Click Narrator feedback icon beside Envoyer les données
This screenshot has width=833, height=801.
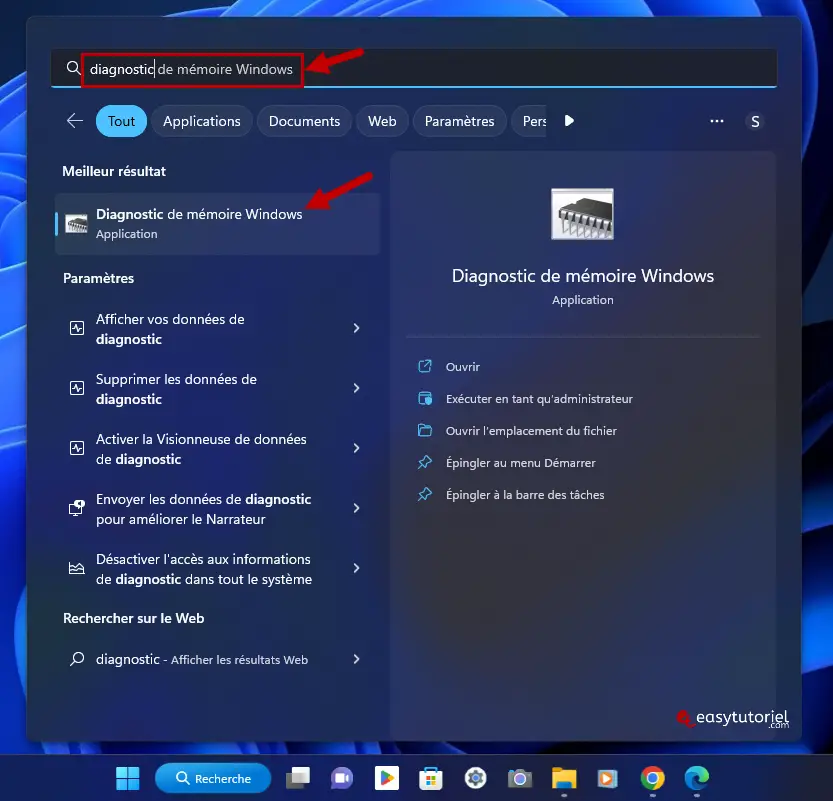[x=77, y=508]
